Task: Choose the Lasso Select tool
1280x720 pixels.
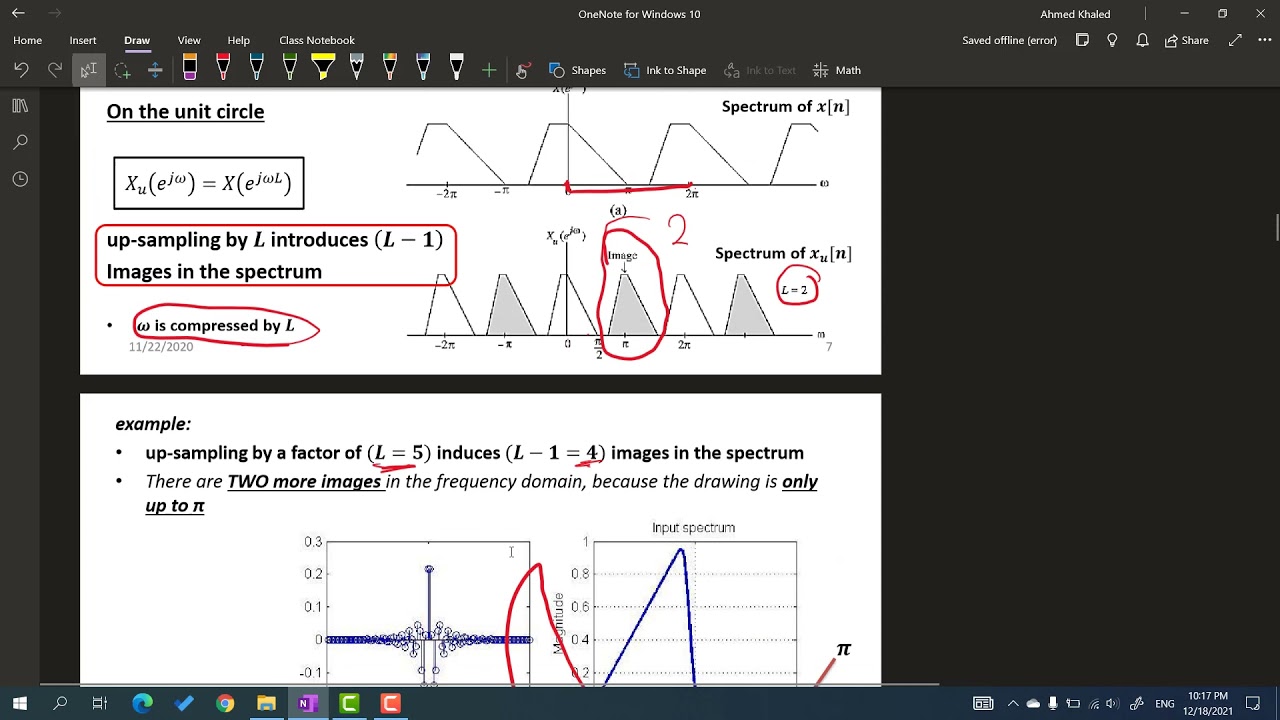Action: (122, 70)
